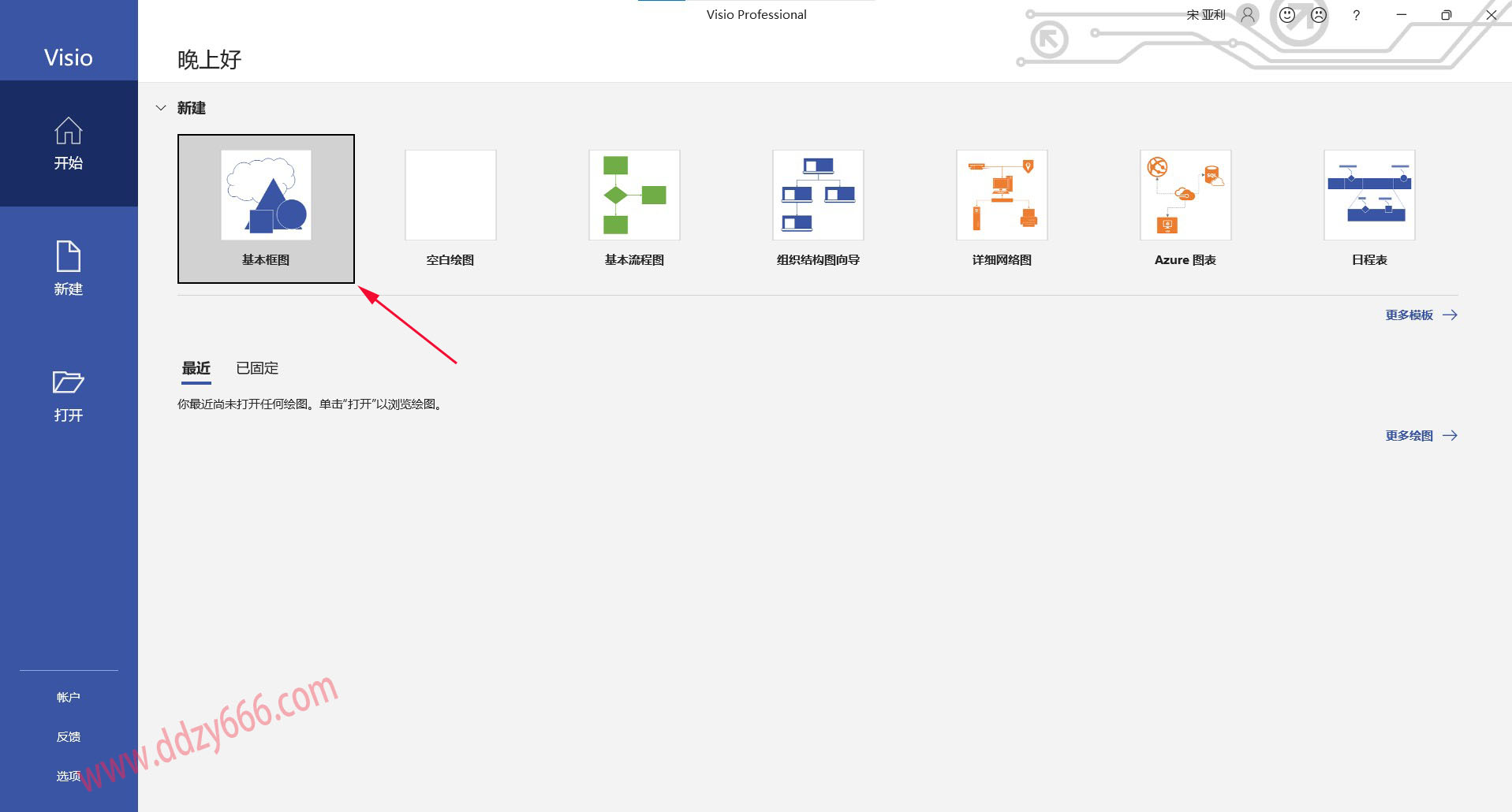Click the 日程表 label text
Screen dimensions: 1512x812
coord(1369,259)
